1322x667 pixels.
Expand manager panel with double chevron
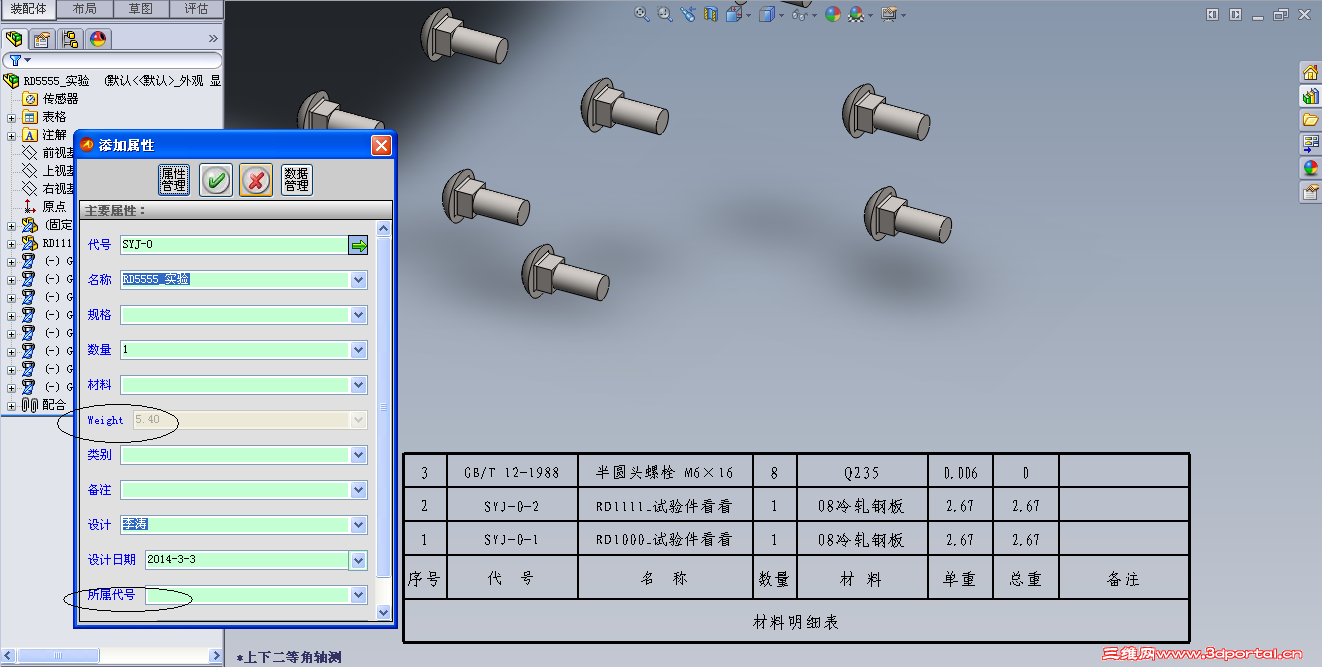213,39
